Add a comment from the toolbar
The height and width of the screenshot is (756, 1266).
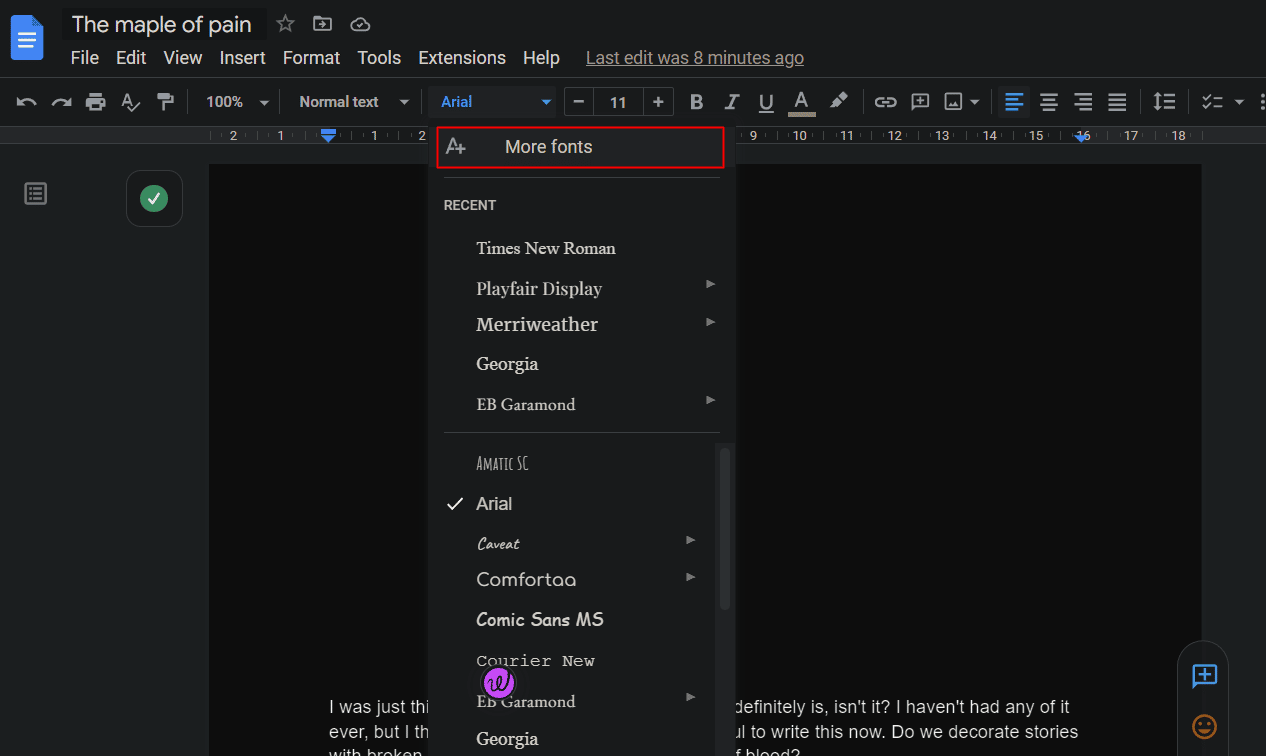(920, 102)
